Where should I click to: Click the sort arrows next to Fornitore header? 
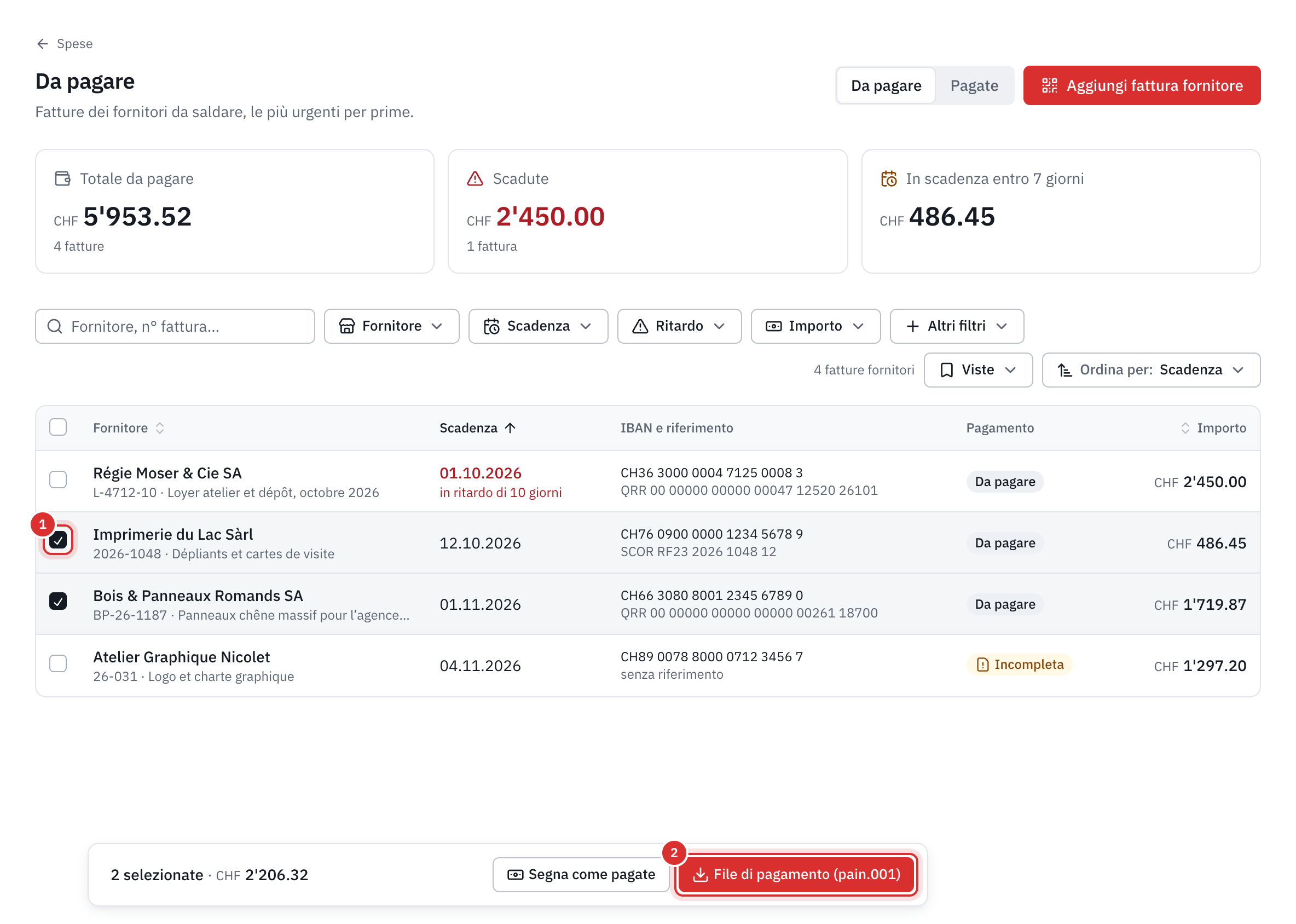coord(160,428)
